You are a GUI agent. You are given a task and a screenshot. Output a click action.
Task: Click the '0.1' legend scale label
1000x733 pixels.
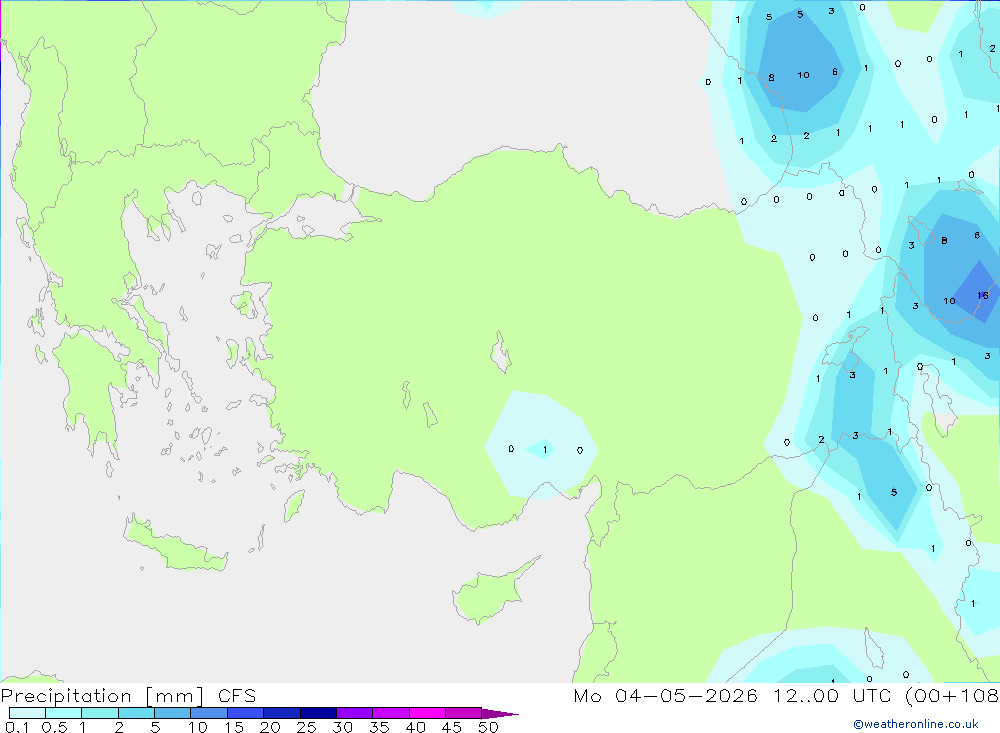pos(17,727)
